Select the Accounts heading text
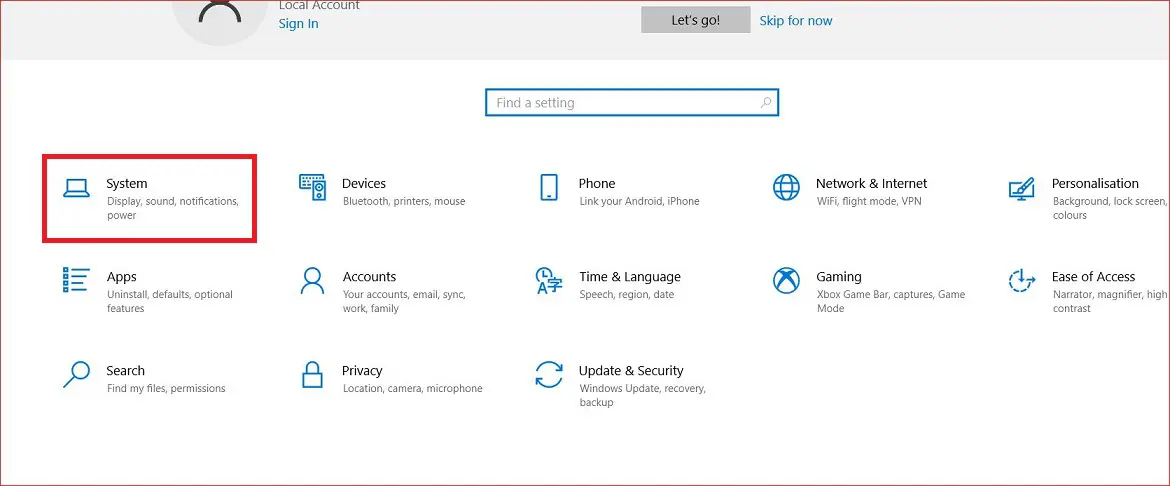This screenshot has height=486, width=1170. [369, 277]
